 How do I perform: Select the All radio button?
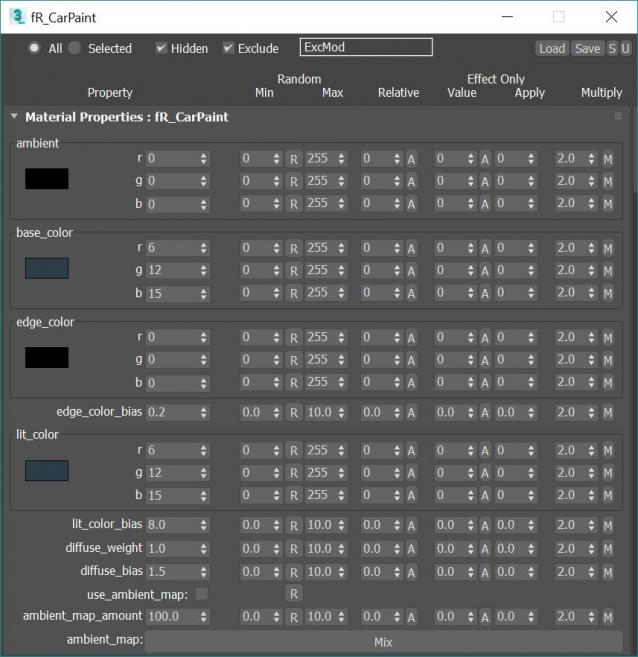(x=35, y=48)
